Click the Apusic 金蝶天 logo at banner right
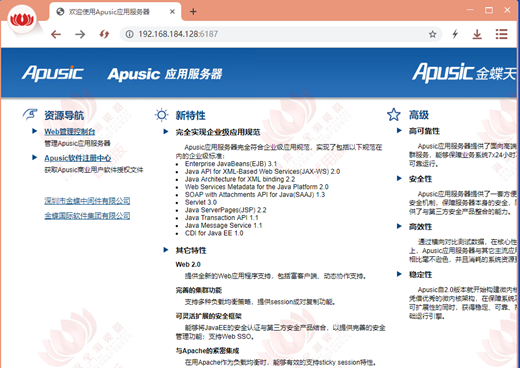The height and width of the screenshot is (368, 520). 465,72
